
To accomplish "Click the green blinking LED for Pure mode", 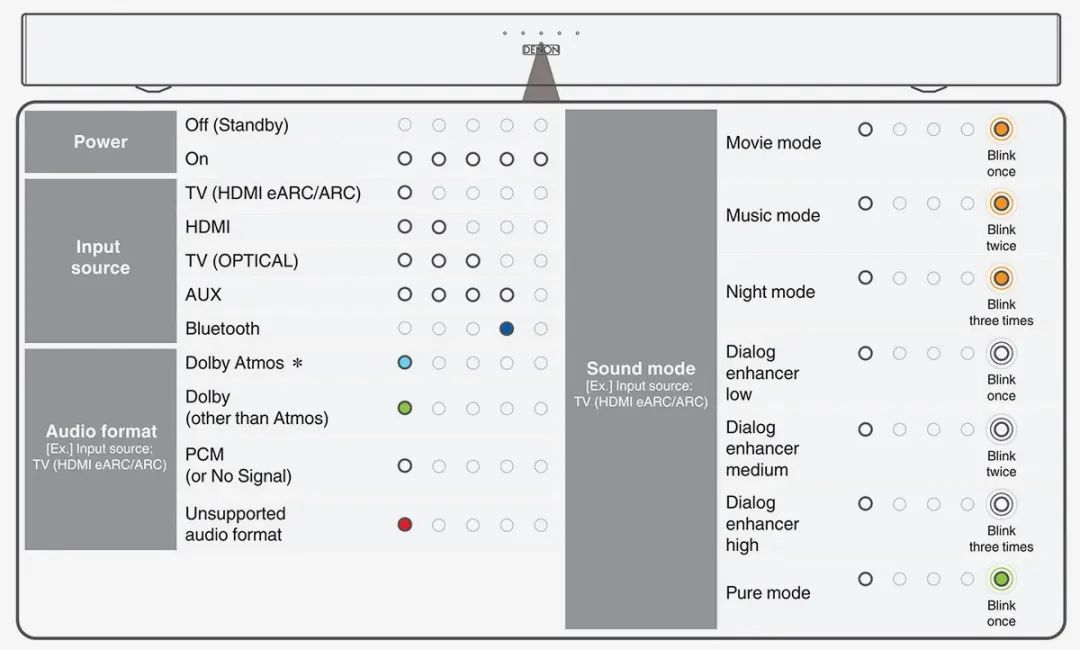I will pyautogui.click(x=1001, y=579).
